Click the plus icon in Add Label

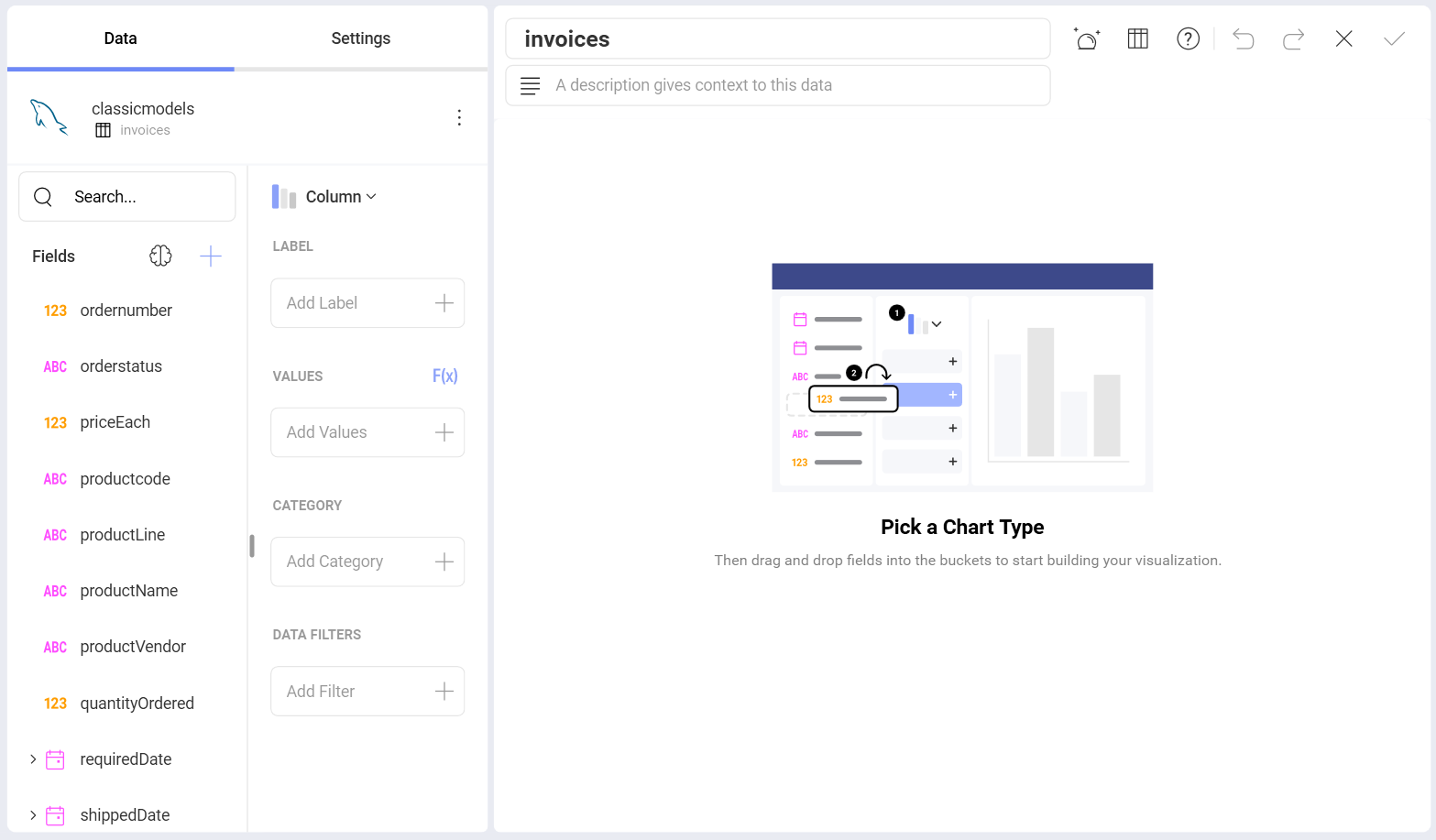pyautogui.click(x=444, y=303)
